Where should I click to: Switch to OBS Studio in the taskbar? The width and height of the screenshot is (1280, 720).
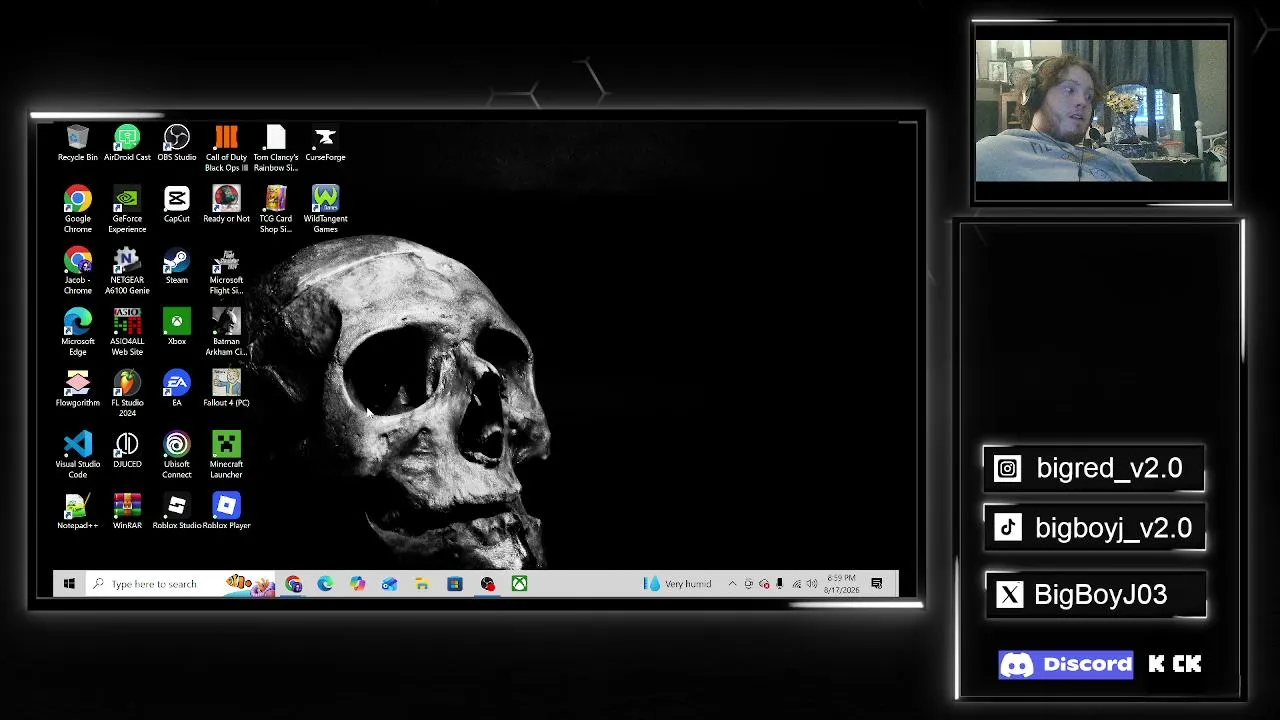(x=487, y=584)
